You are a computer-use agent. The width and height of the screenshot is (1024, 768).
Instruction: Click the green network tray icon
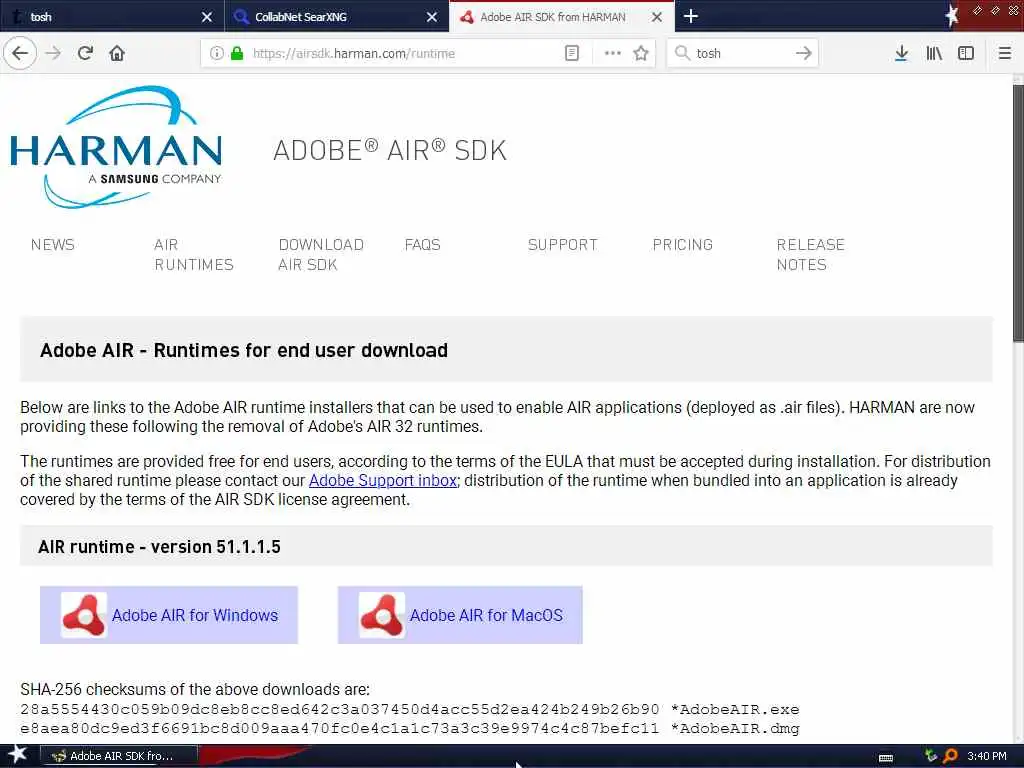(931, 756)
